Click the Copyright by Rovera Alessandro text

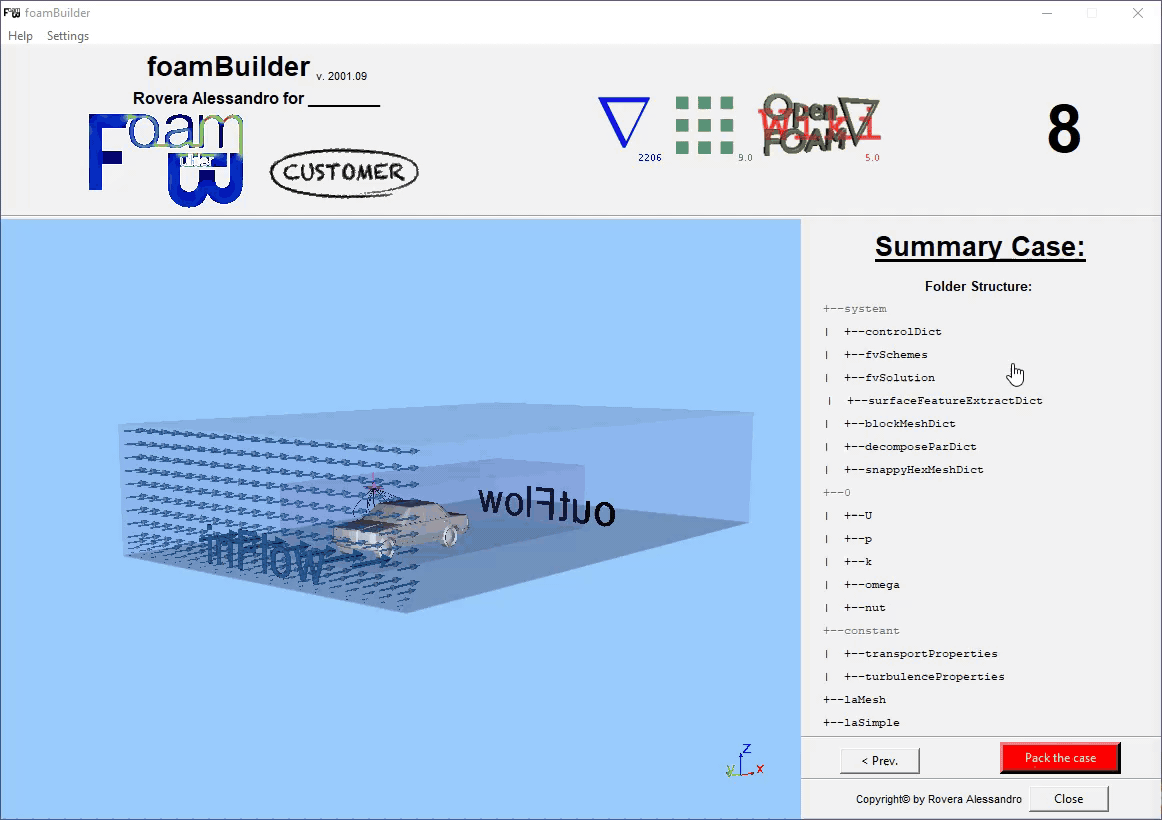pyautogui.click(x=938, y=799)
